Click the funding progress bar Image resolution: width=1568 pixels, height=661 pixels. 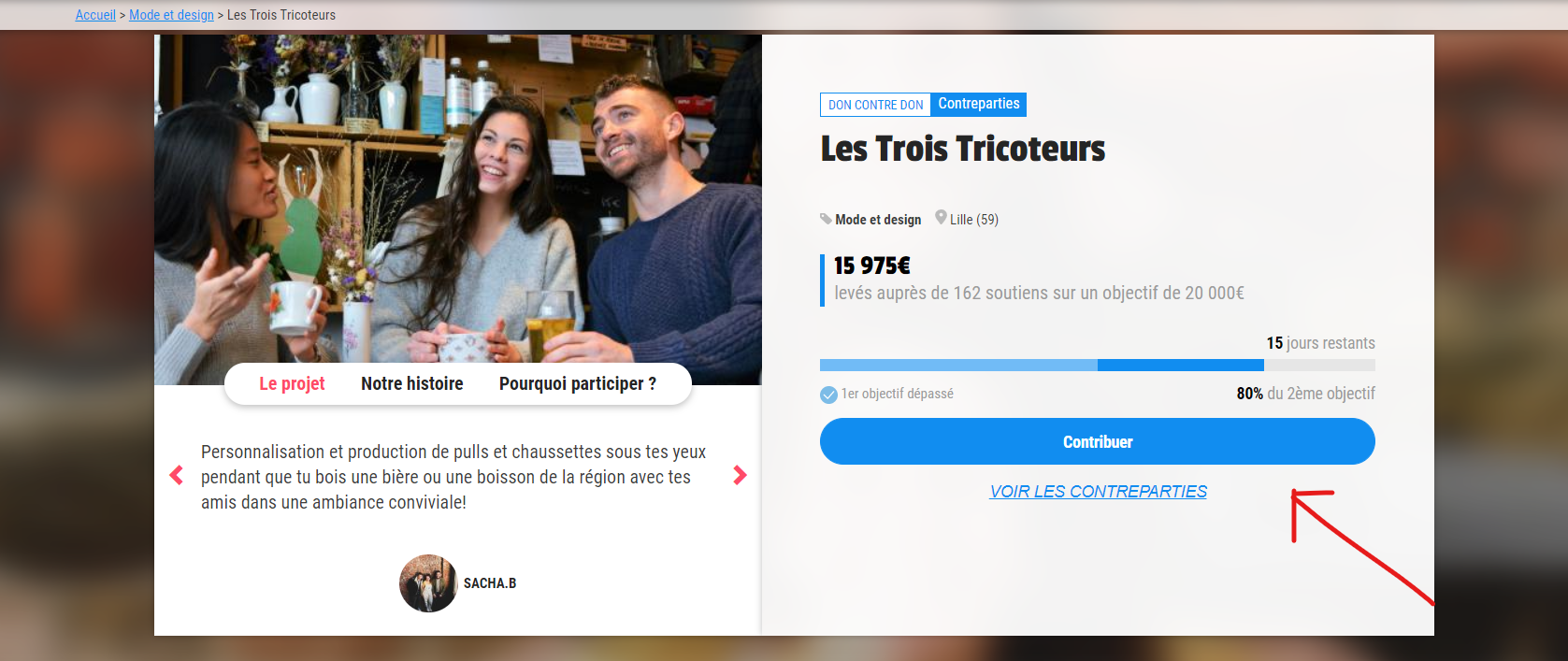pos(1098,366)
